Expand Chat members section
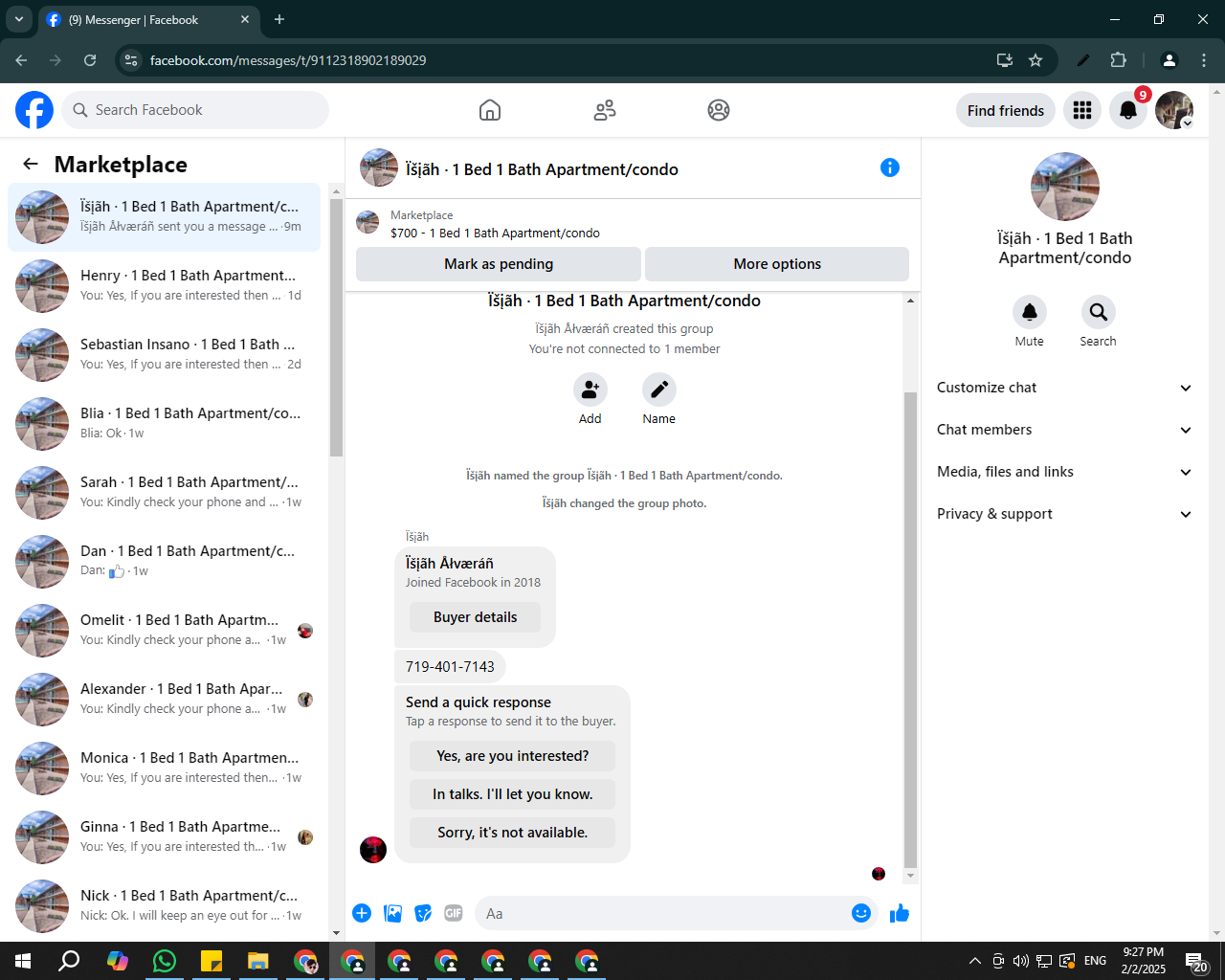 [1065, 430]
